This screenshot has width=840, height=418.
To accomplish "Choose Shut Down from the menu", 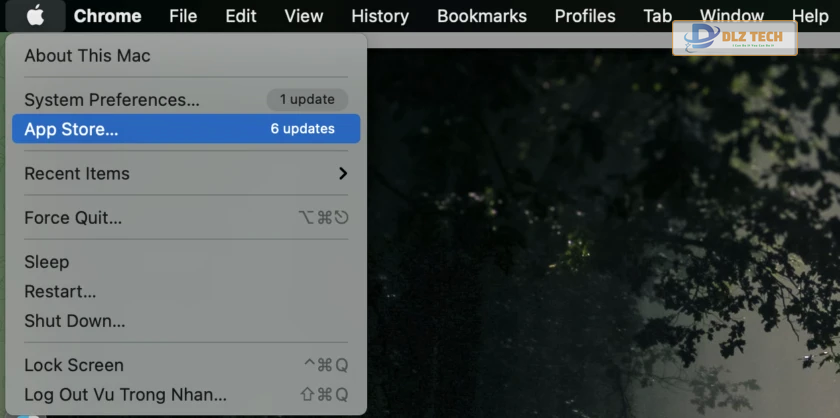I will click(x=186, y=321).
